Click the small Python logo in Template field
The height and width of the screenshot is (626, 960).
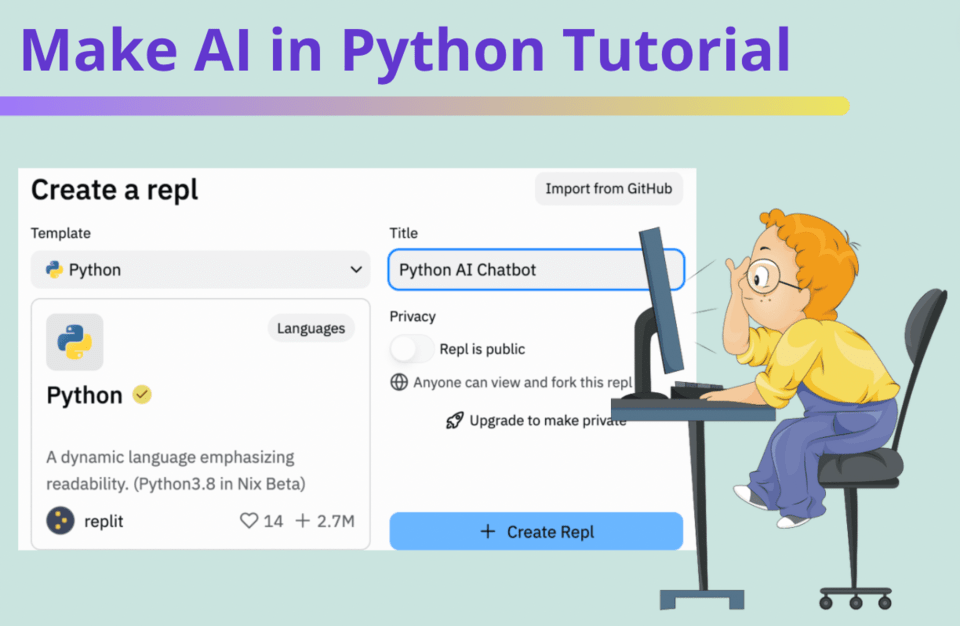pos(54,270)
